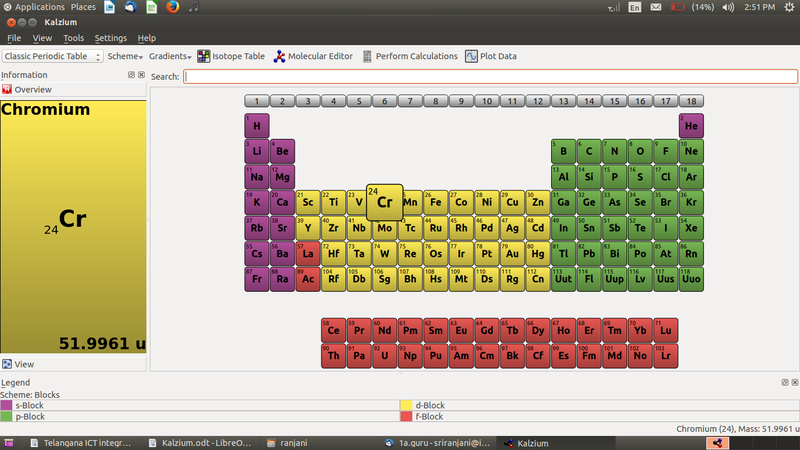The image size is (800, 450).
Task: Switch to ranjani taskbar window
Action: (x=319, y=443)
